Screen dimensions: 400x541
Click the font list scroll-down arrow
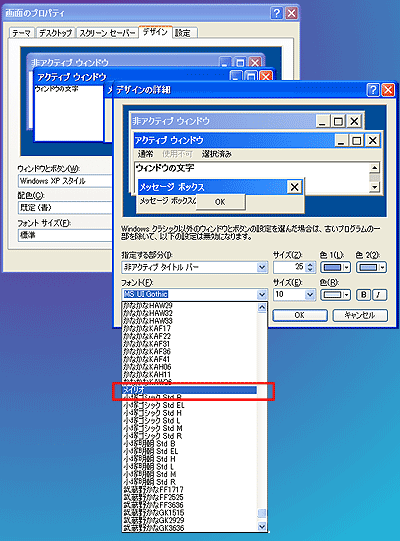point(262,526)
